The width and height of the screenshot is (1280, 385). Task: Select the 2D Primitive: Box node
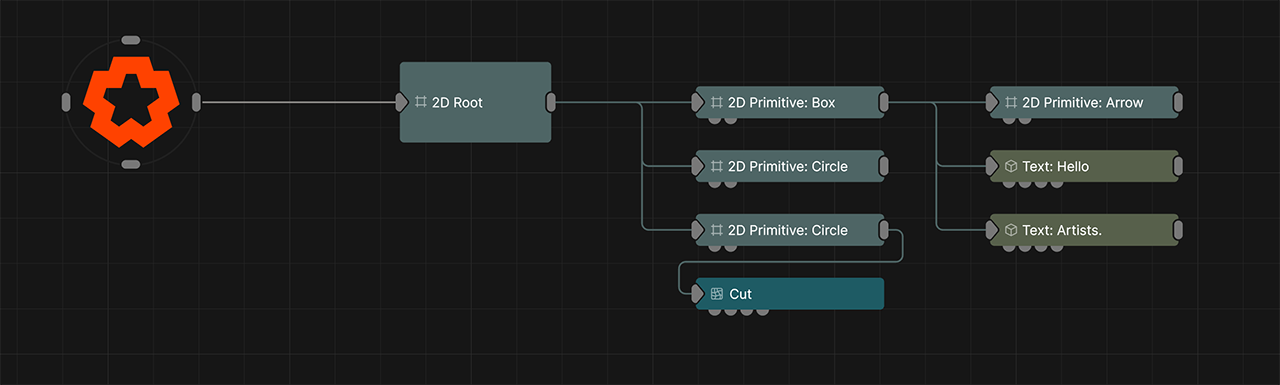[x=790, y=102]
